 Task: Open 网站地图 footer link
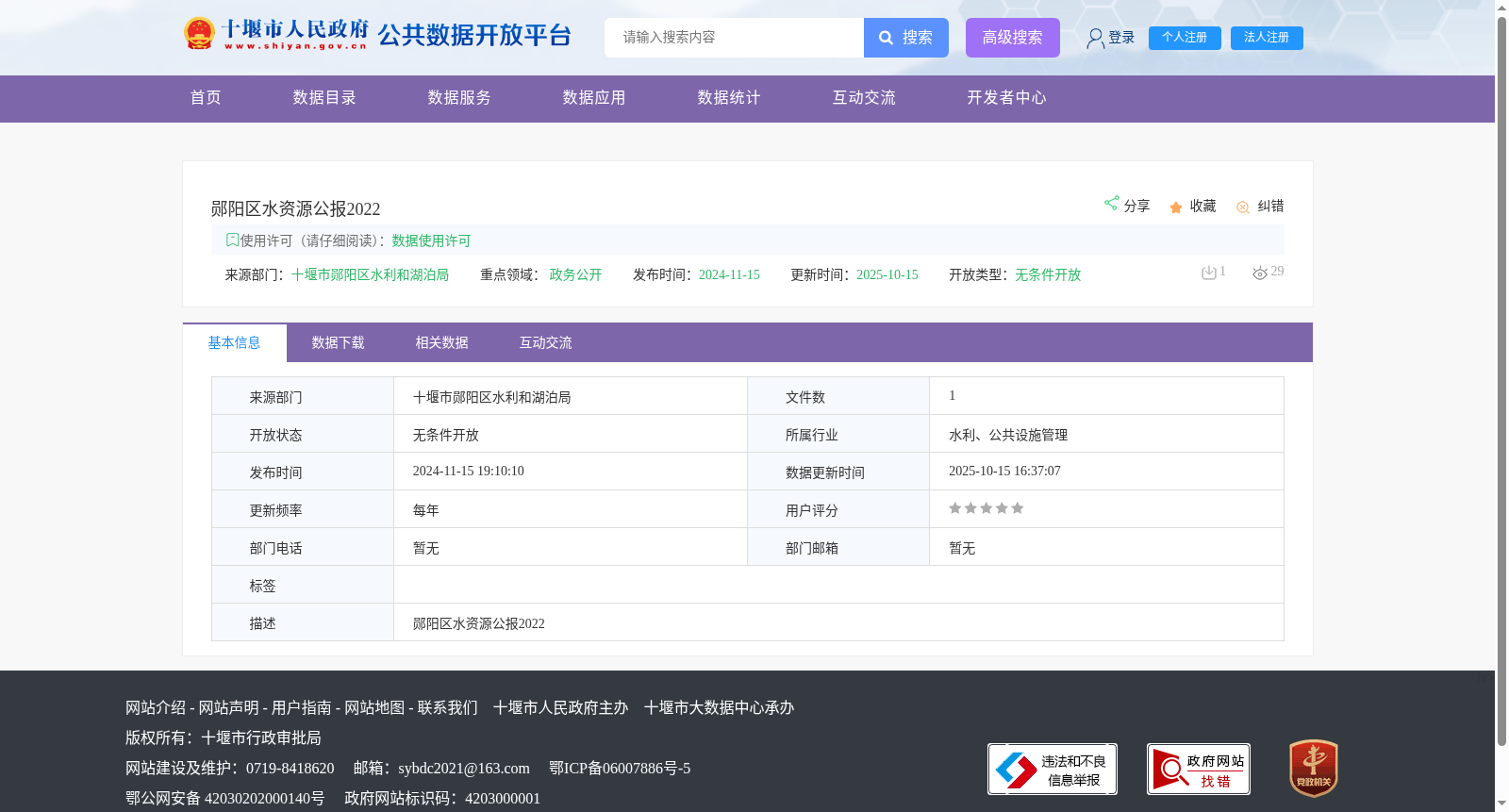374,708
